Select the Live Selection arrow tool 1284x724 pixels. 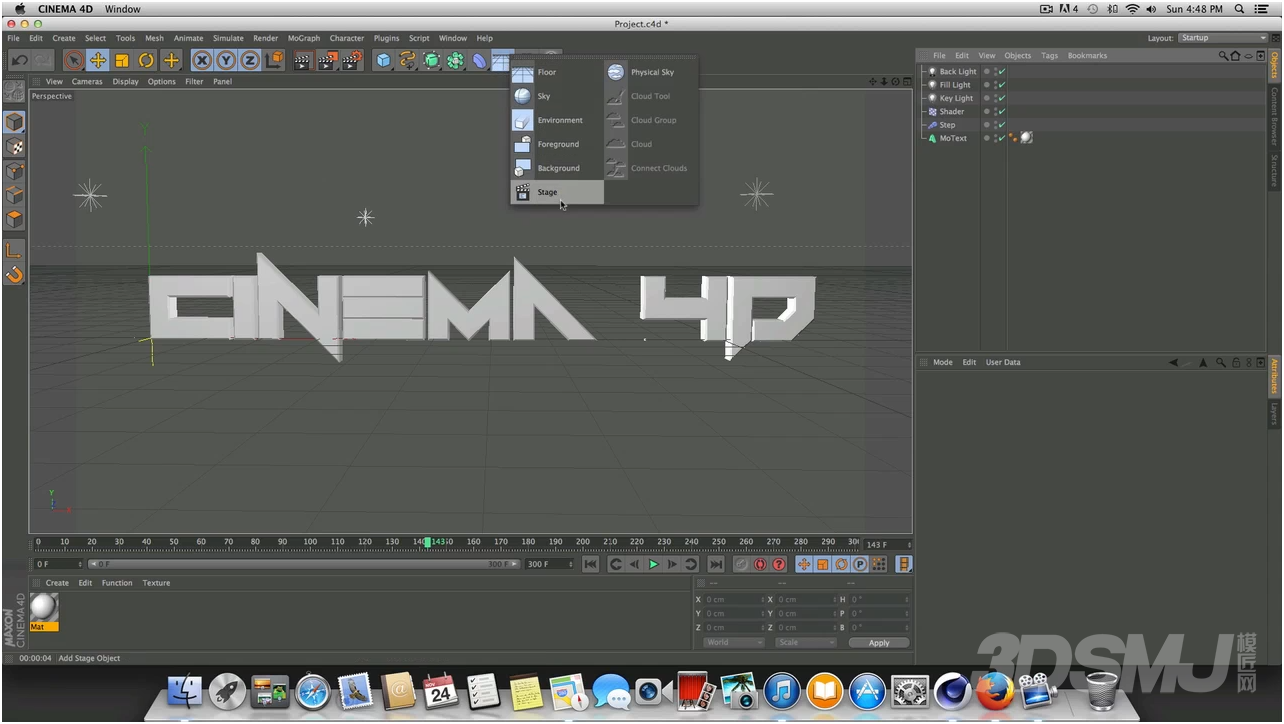[73, 60]
